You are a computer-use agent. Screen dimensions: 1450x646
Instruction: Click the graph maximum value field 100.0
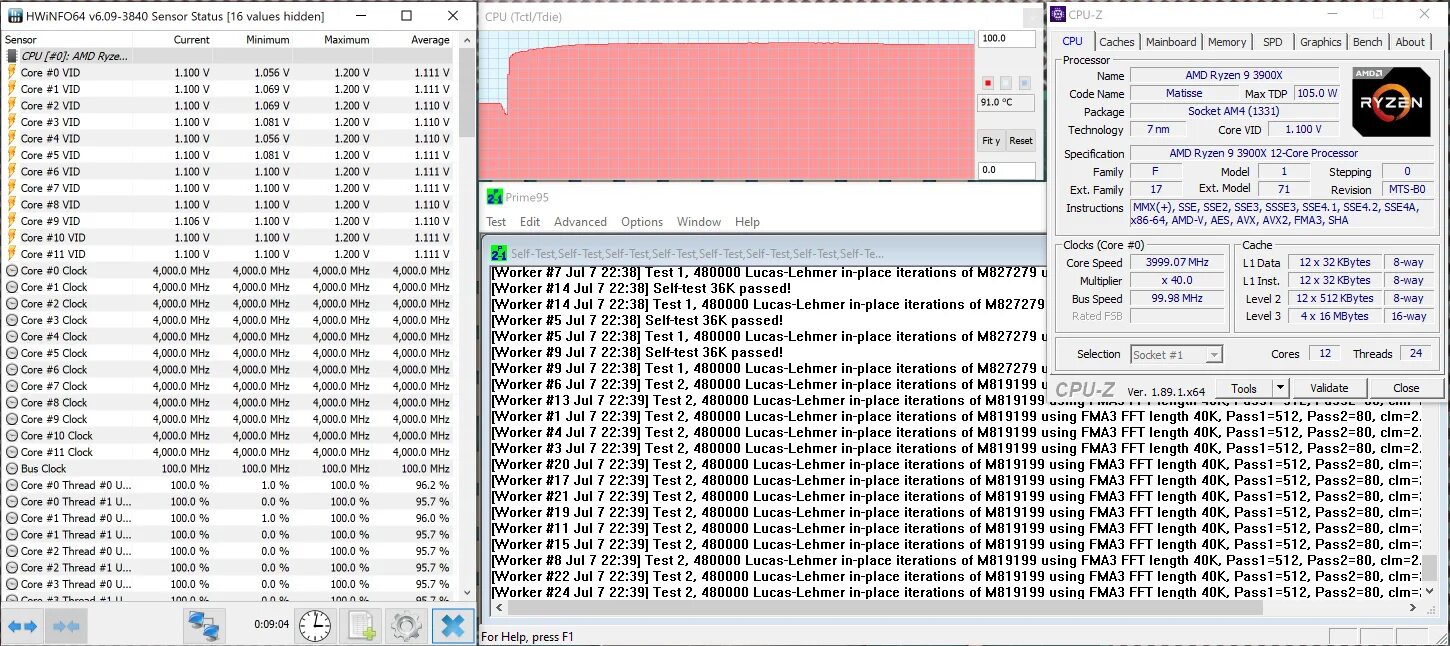pos(1007,39)
